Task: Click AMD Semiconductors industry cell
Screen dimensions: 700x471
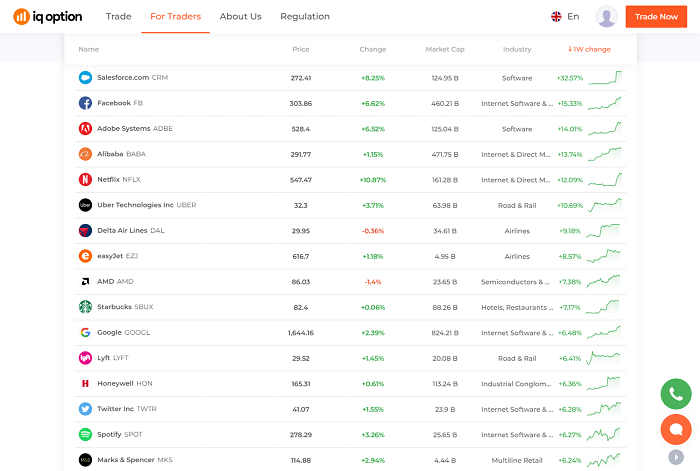Action: tap(515, 282)
